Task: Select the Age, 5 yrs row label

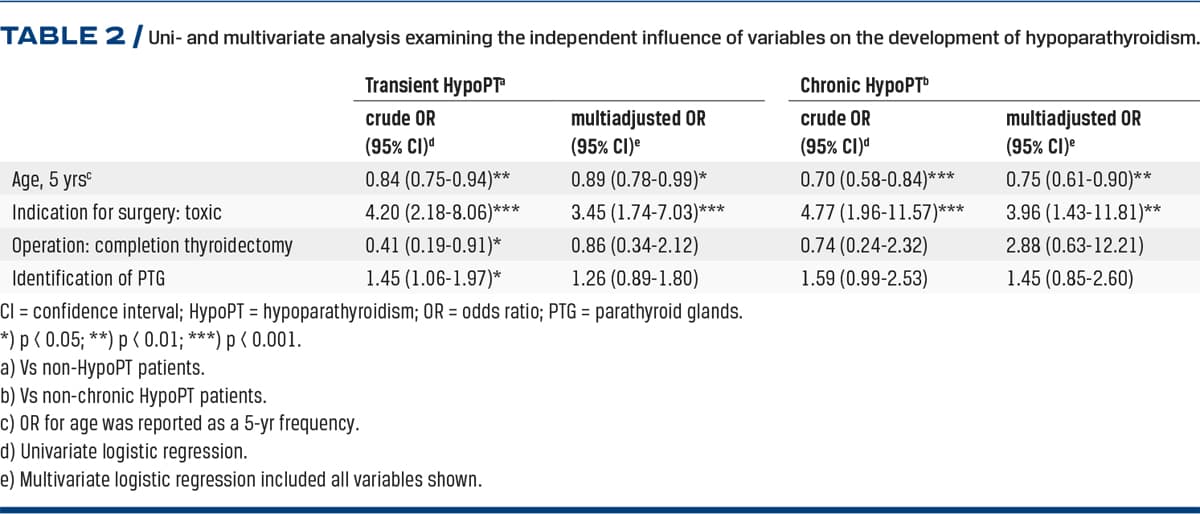Action: [56, 182]
